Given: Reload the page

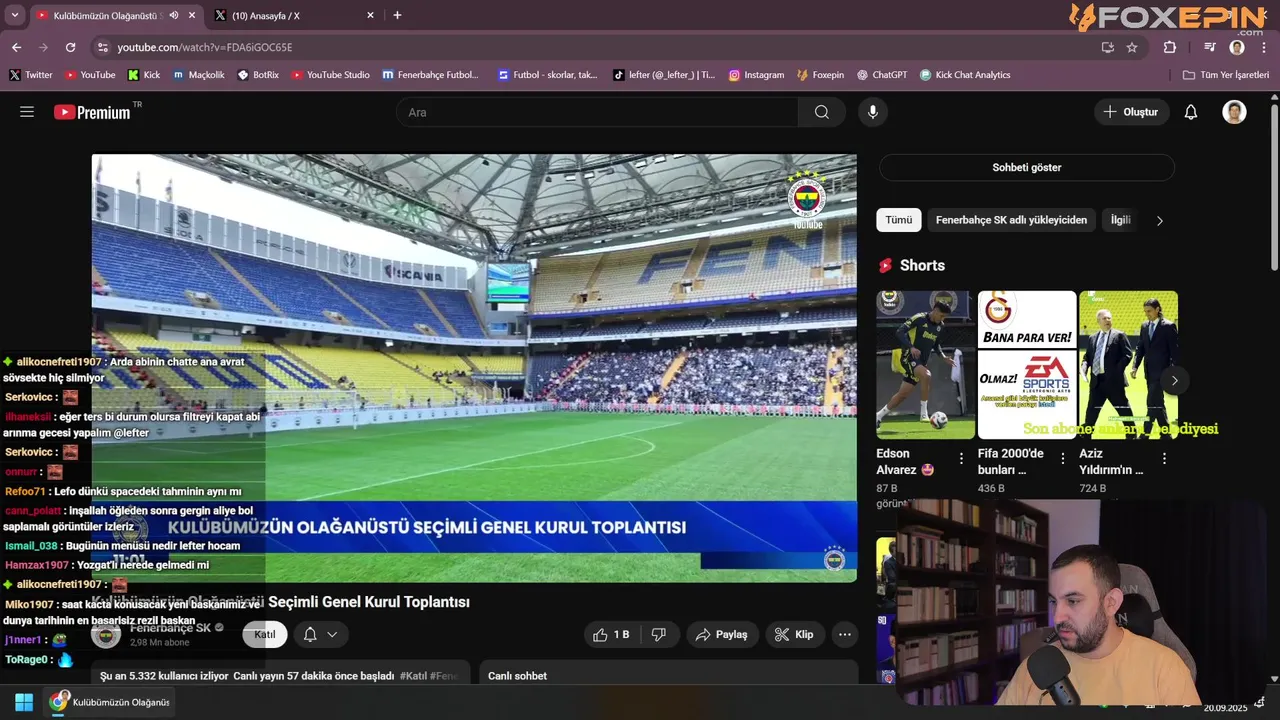Looking at the screenshot, I should (70, 47).
